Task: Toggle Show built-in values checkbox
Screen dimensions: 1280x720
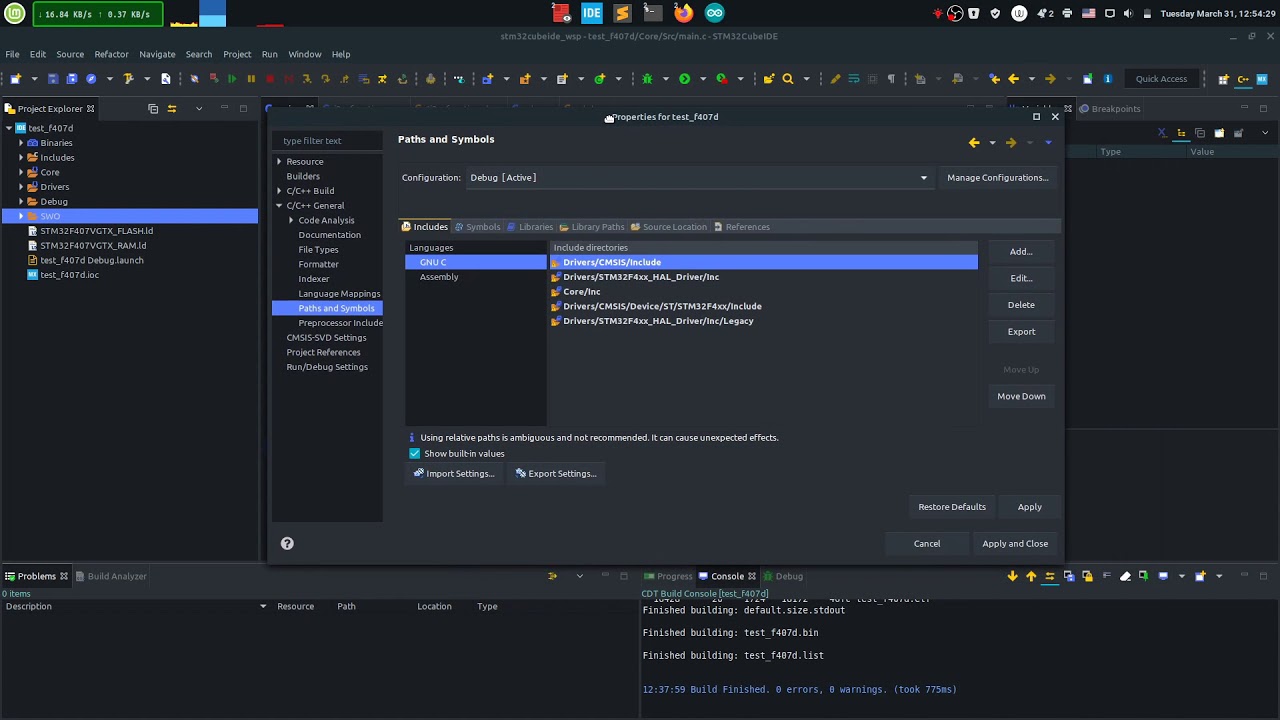Action: point(415,454)
